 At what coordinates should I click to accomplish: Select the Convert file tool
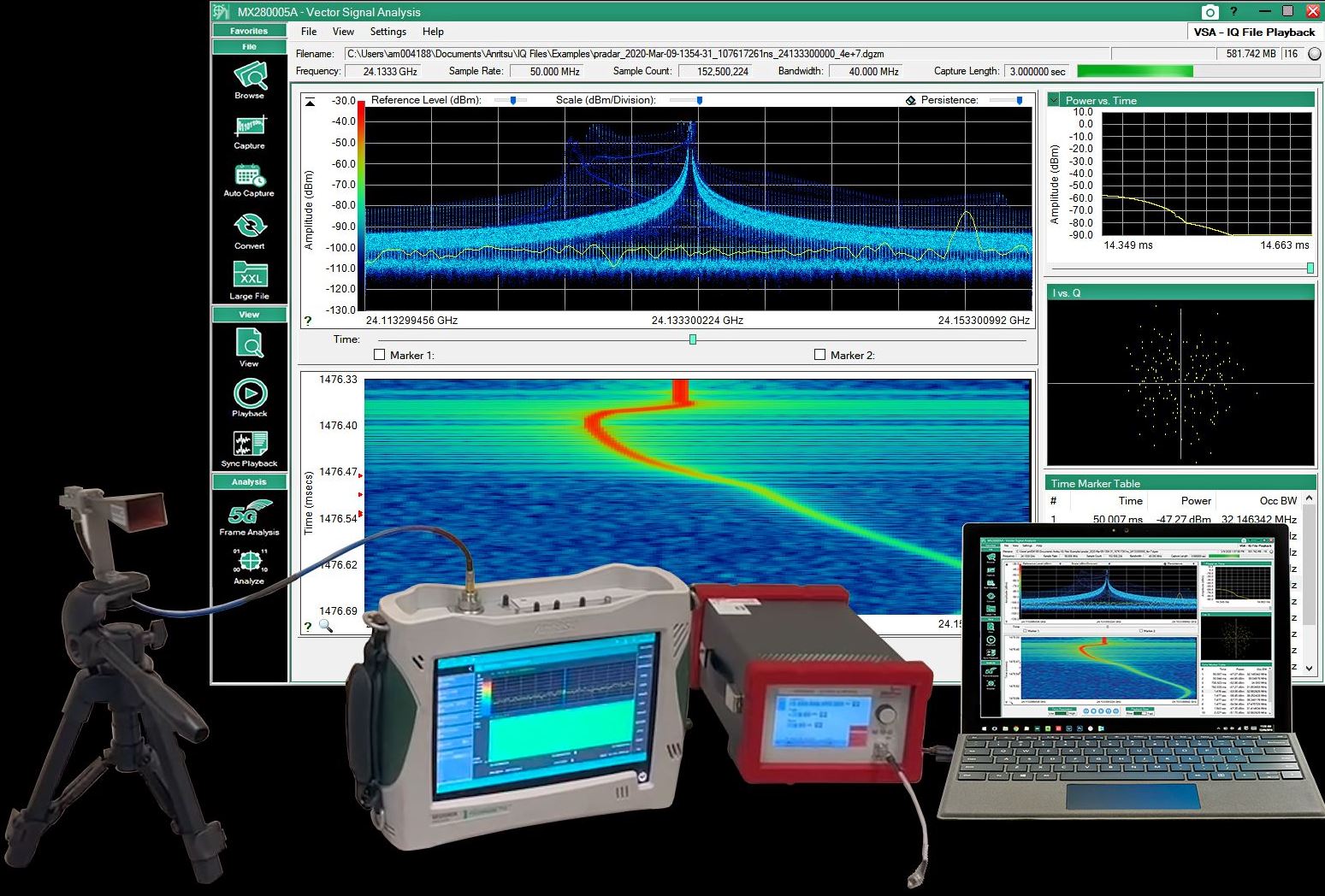pos(249,227)
